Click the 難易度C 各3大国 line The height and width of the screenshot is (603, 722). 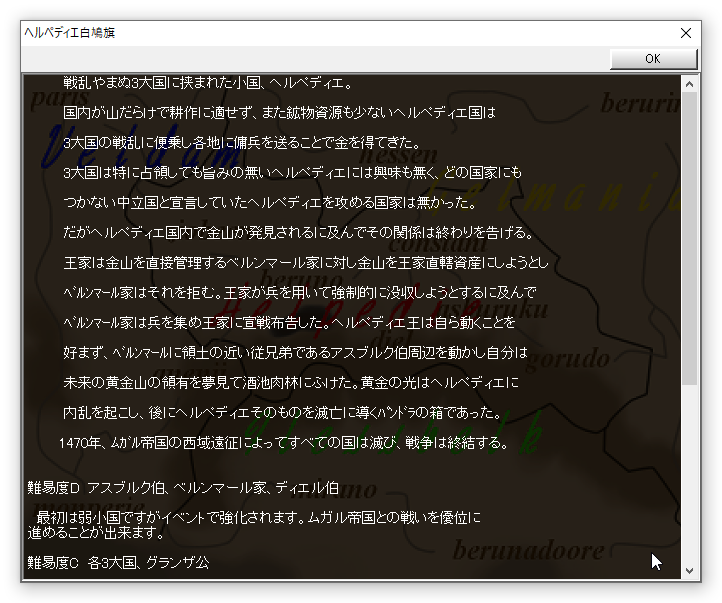pyautogui.click(x=118, y=563)
